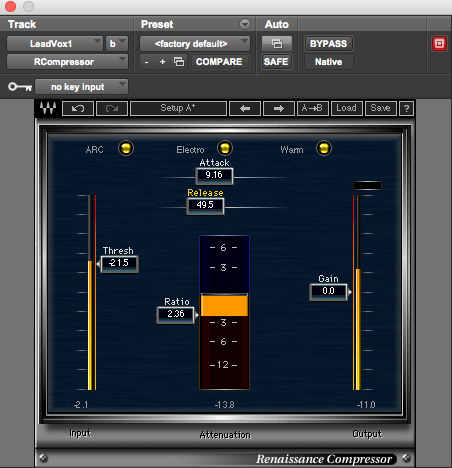
Task: Click the attenuation peak value -13.8
Action: click(224, 405)
